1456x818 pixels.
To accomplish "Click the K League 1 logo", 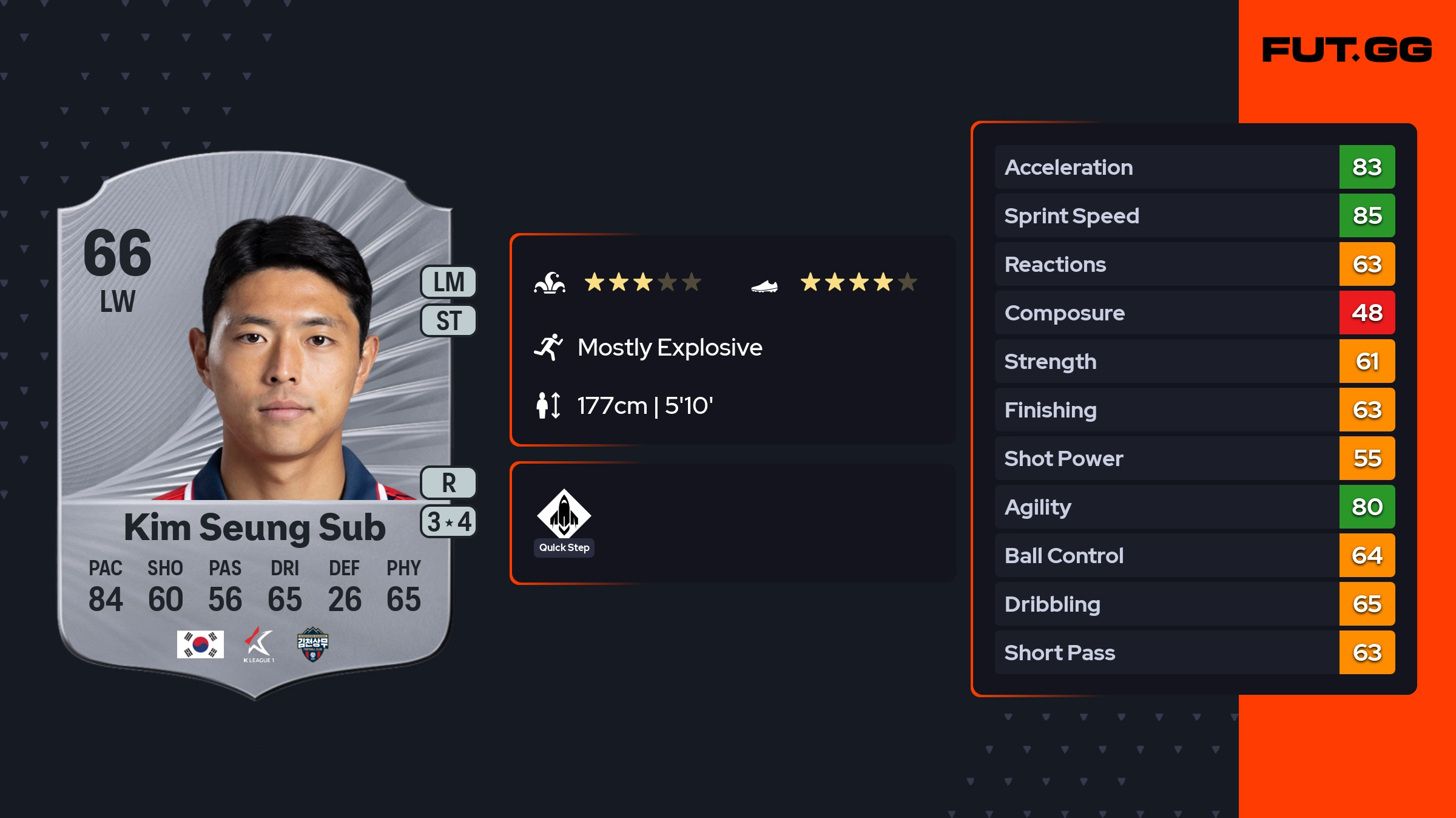I will point(259,644).
